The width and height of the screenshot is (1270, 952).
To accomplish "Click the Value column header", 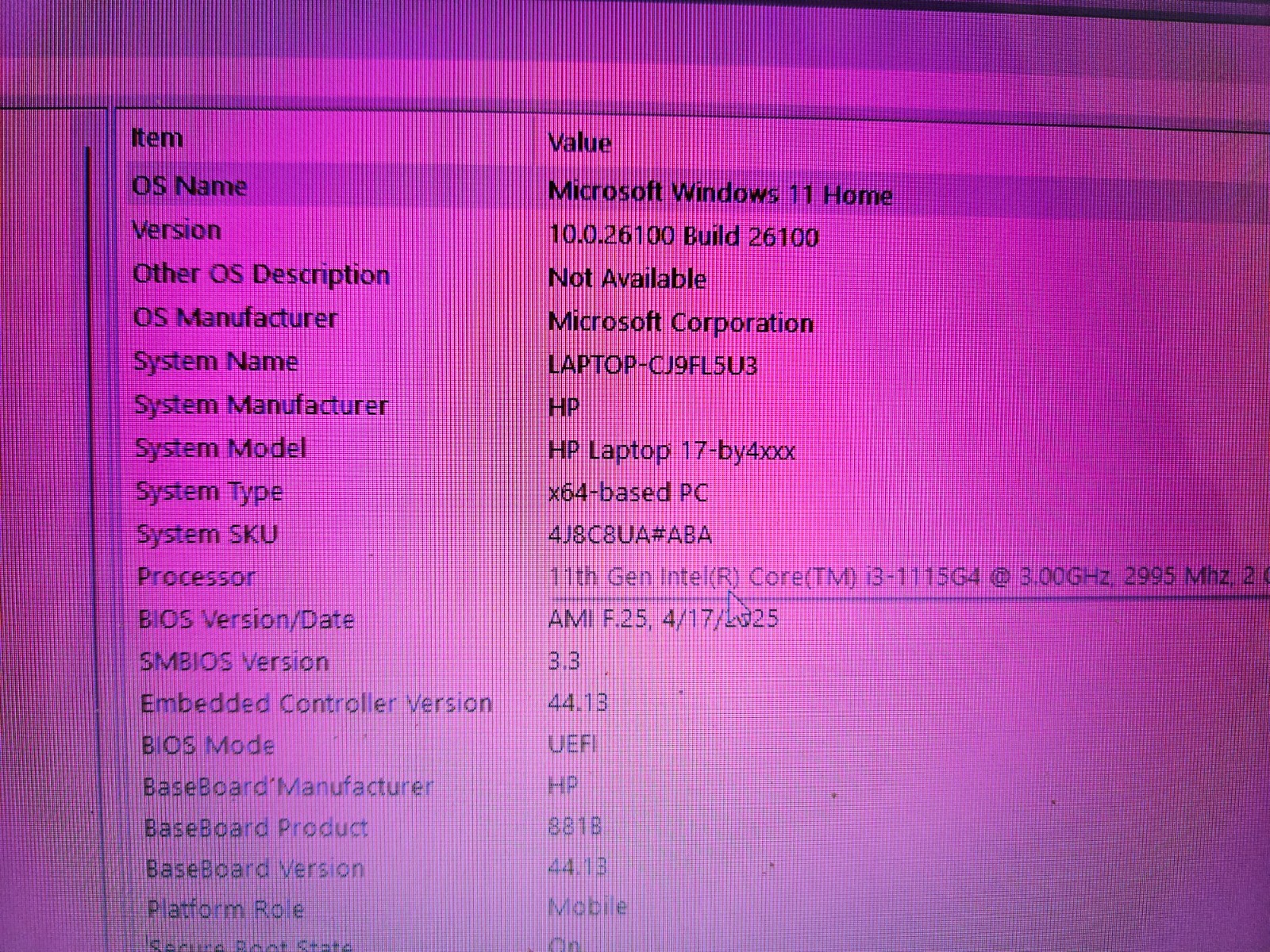I will [579, 144].
